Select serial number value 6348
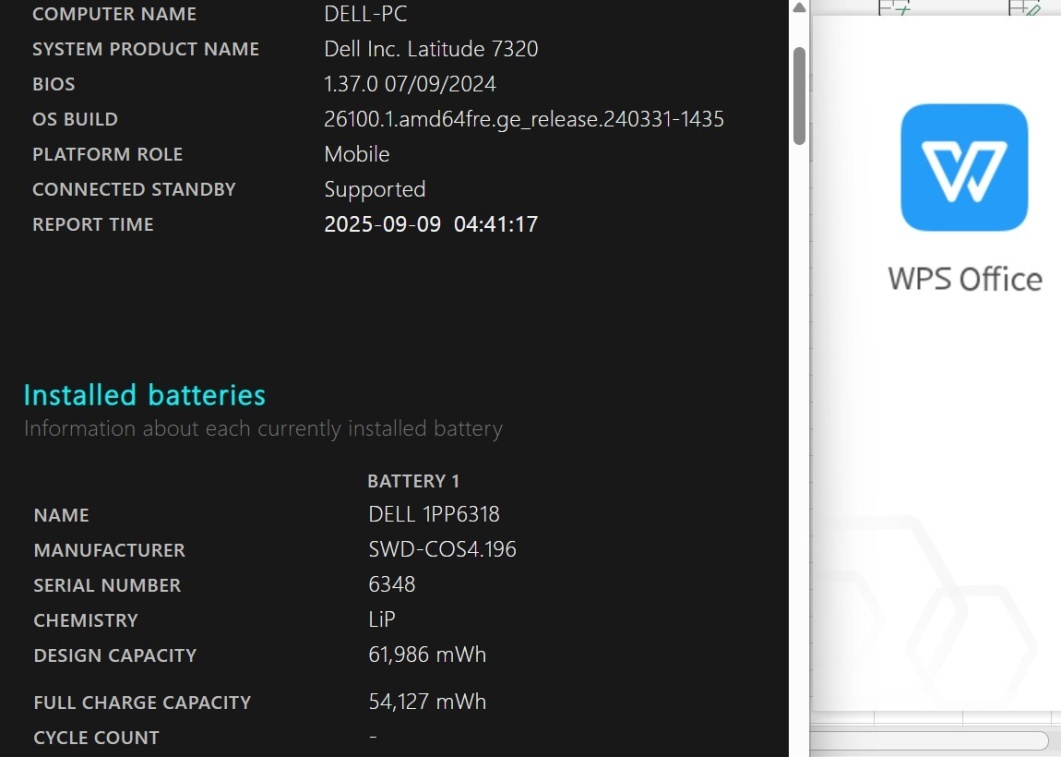Viewport: 1061px width, 757px height. click(x=392, y=585)
